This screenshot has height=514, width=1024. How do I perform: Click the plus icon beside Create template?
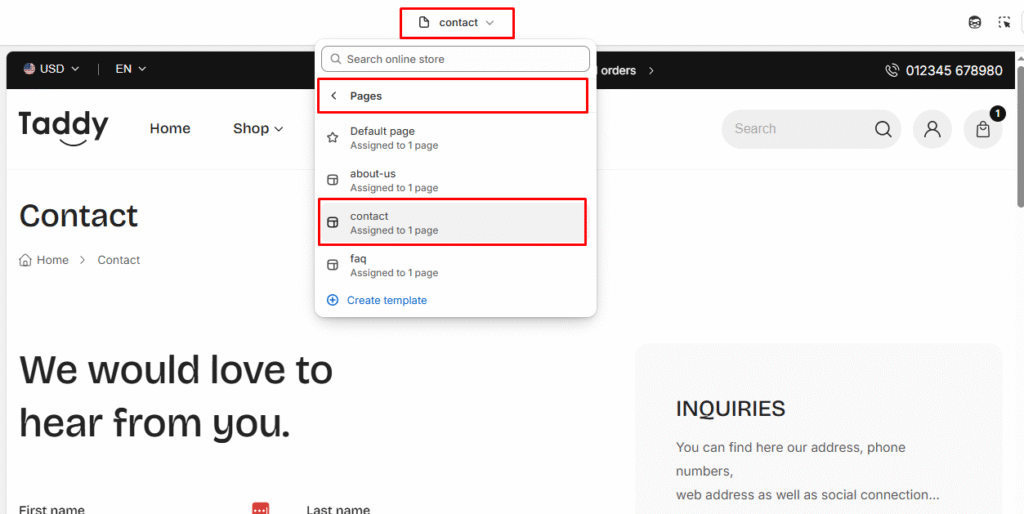click(x=333, y=300)
